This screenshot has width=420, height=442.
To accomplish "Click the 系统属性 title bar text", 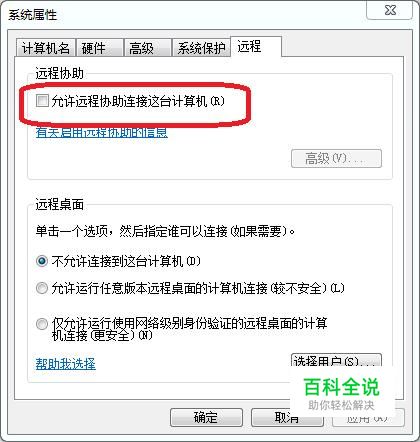I will coord(33,15).
